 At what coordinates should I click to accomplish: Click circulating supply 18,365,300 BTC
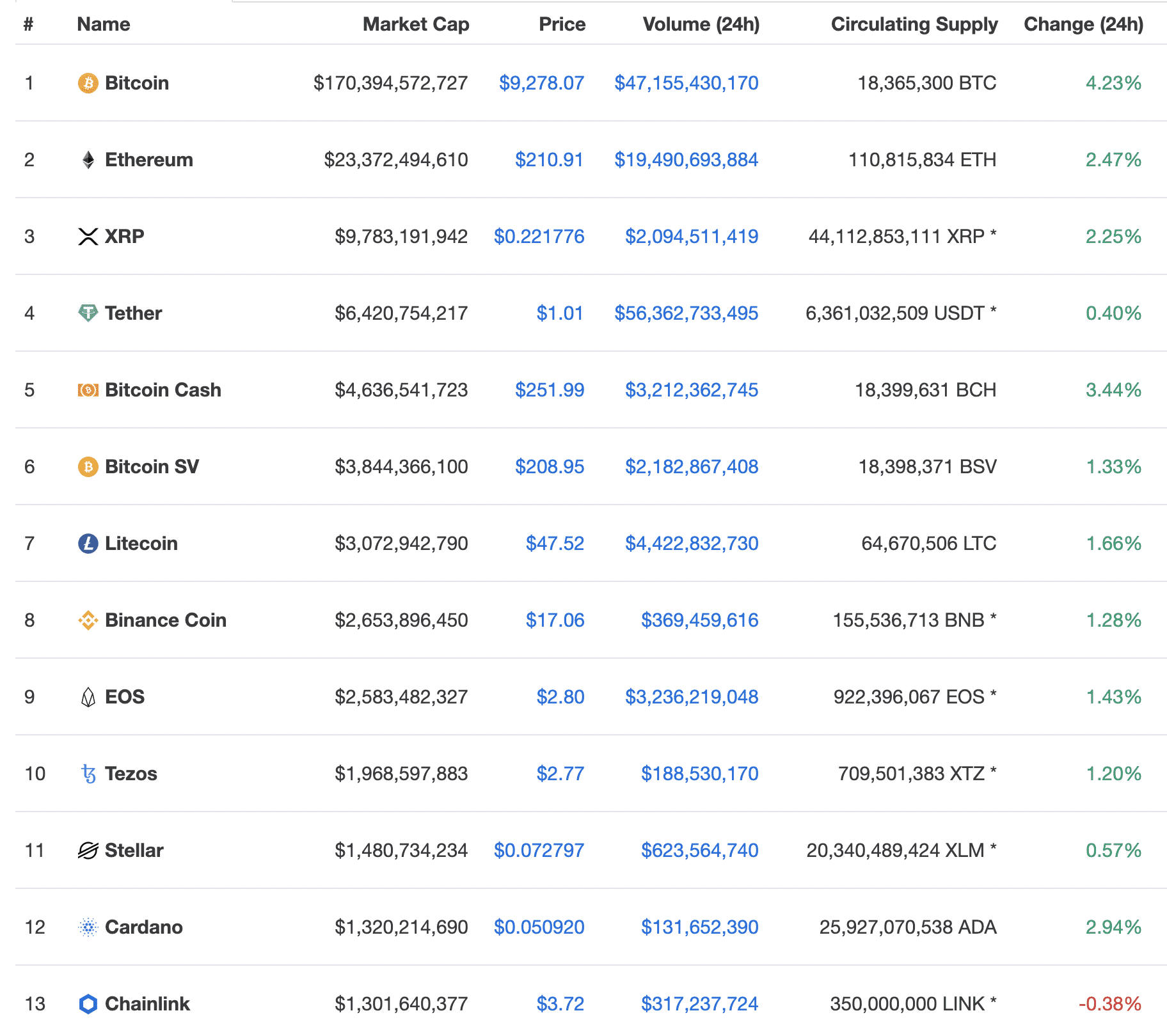click(927, 83)
